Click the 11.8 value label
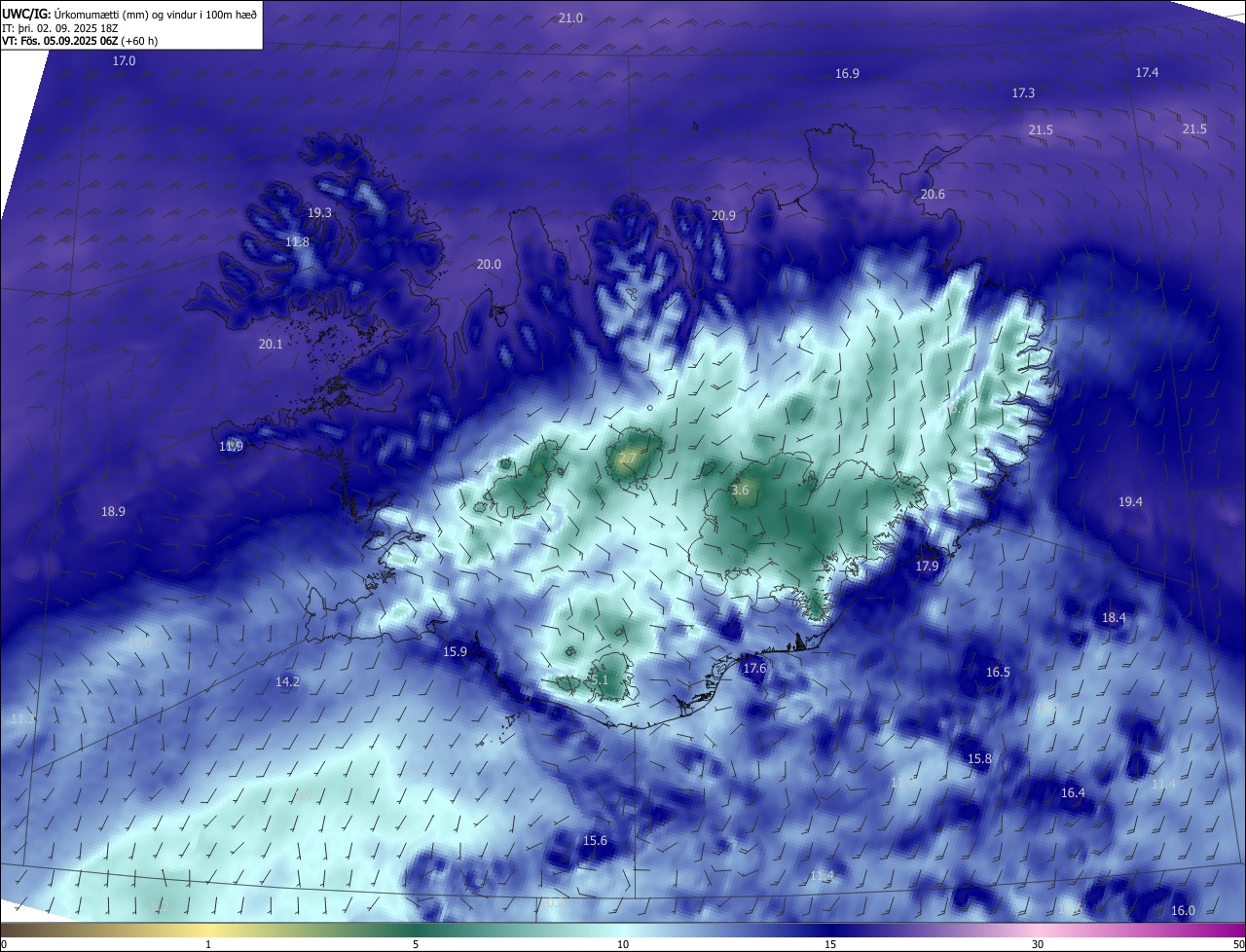This screenshot has width=1246, height=952. [297, 242]
